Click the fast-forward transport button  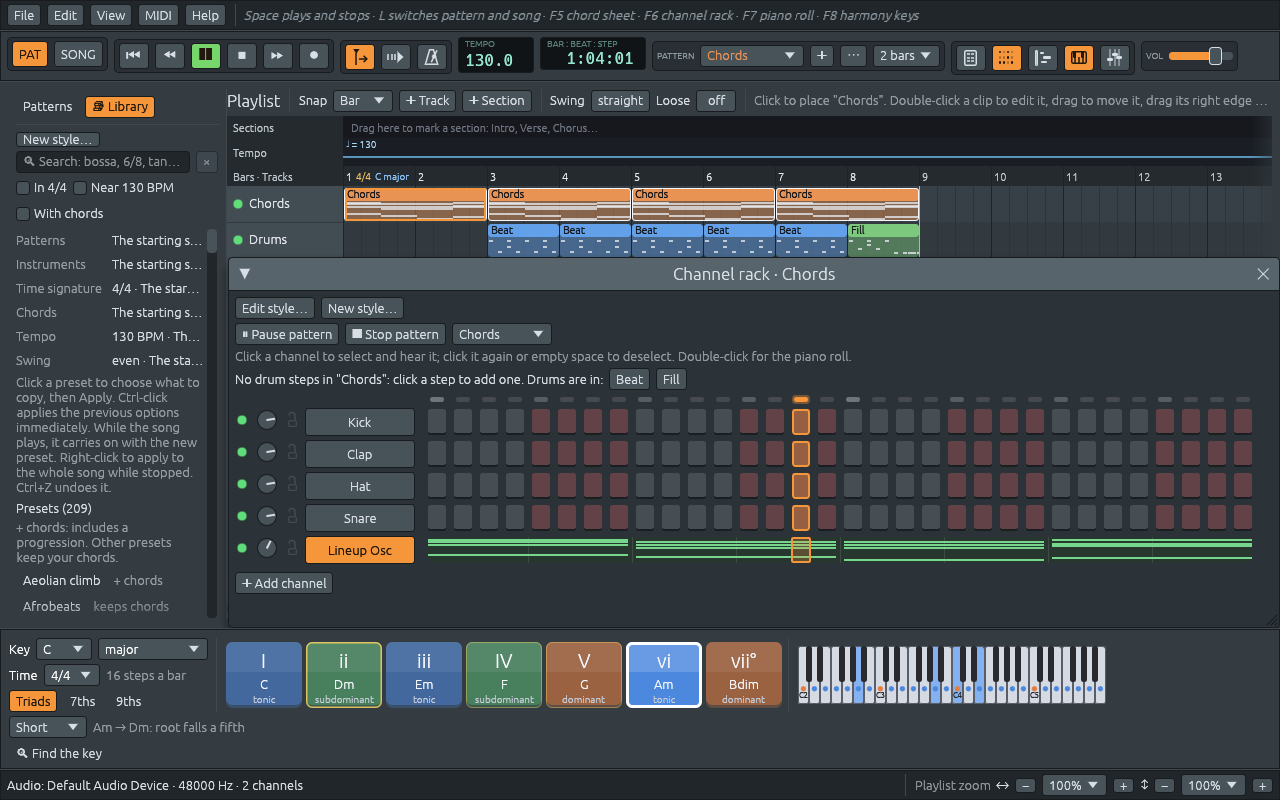tap(278, 56)
